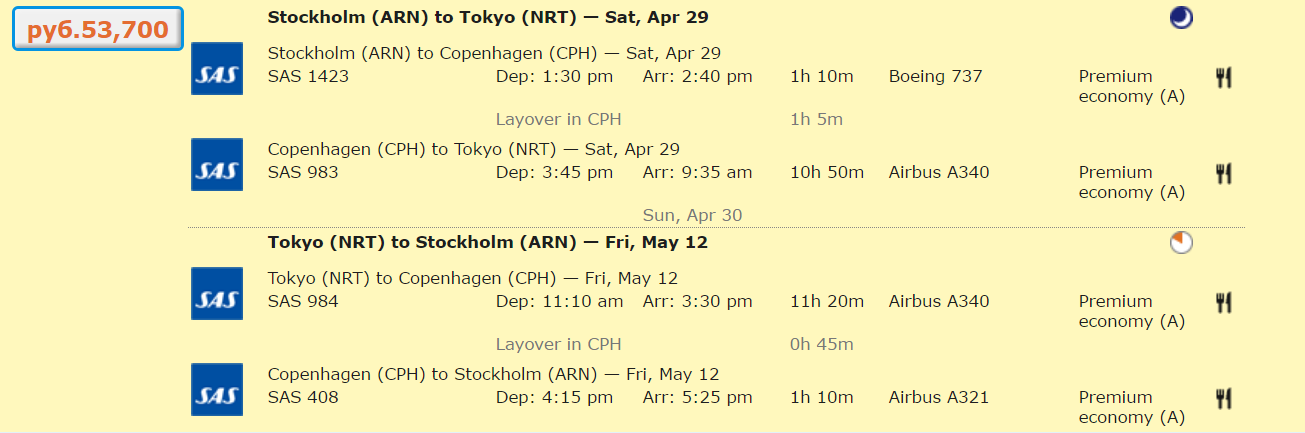1305x433 pixels.
Task: Select Tokyo (NRT) to Stockholm (ARN) heading
Action: pos(488,242)
